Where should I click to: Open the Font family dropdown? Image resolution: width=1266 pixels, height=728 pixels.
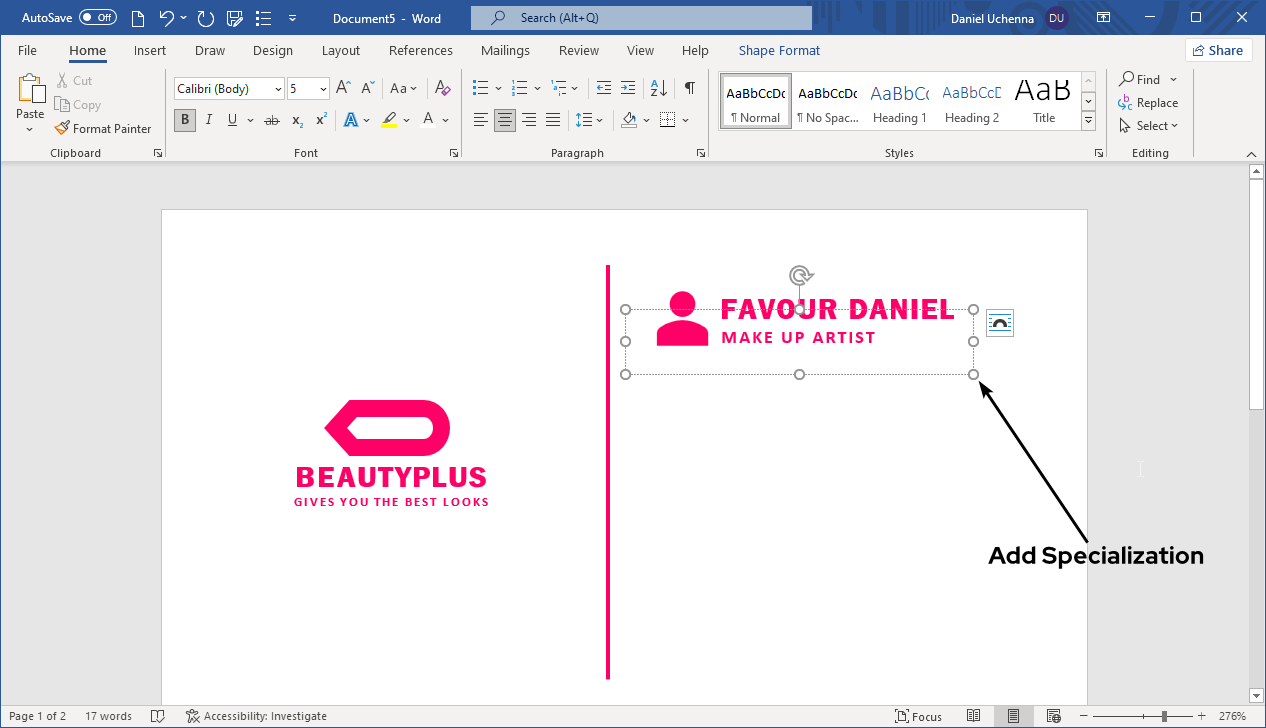pyautogui.click(x=278, y=88)
